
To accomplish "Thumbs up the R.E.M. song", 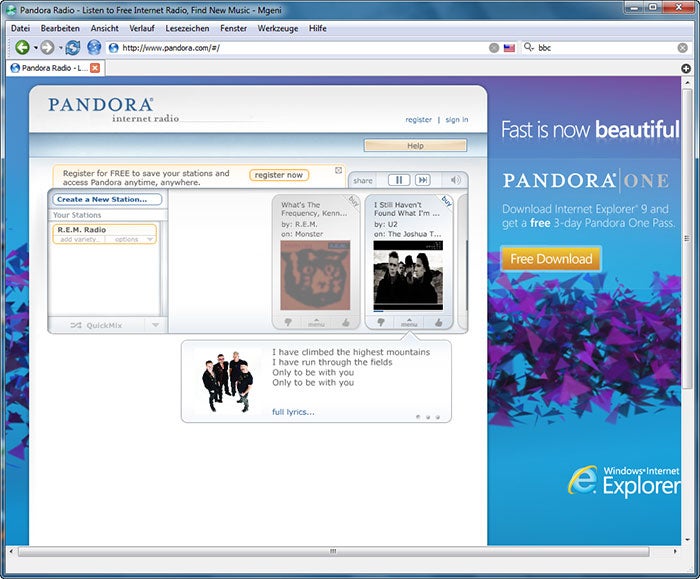I will (x=346, y=322).
